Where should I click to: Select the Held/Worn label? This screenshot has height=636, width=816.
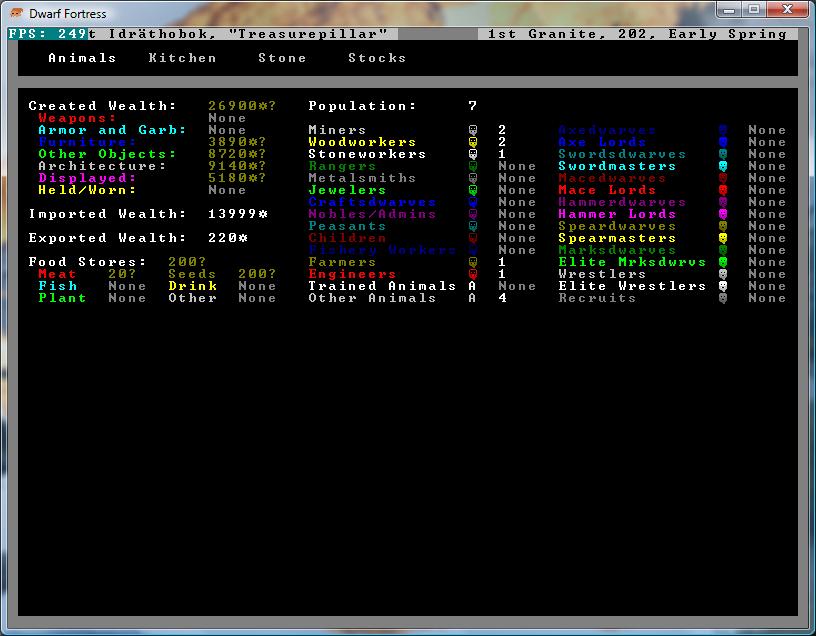point(87,190)
